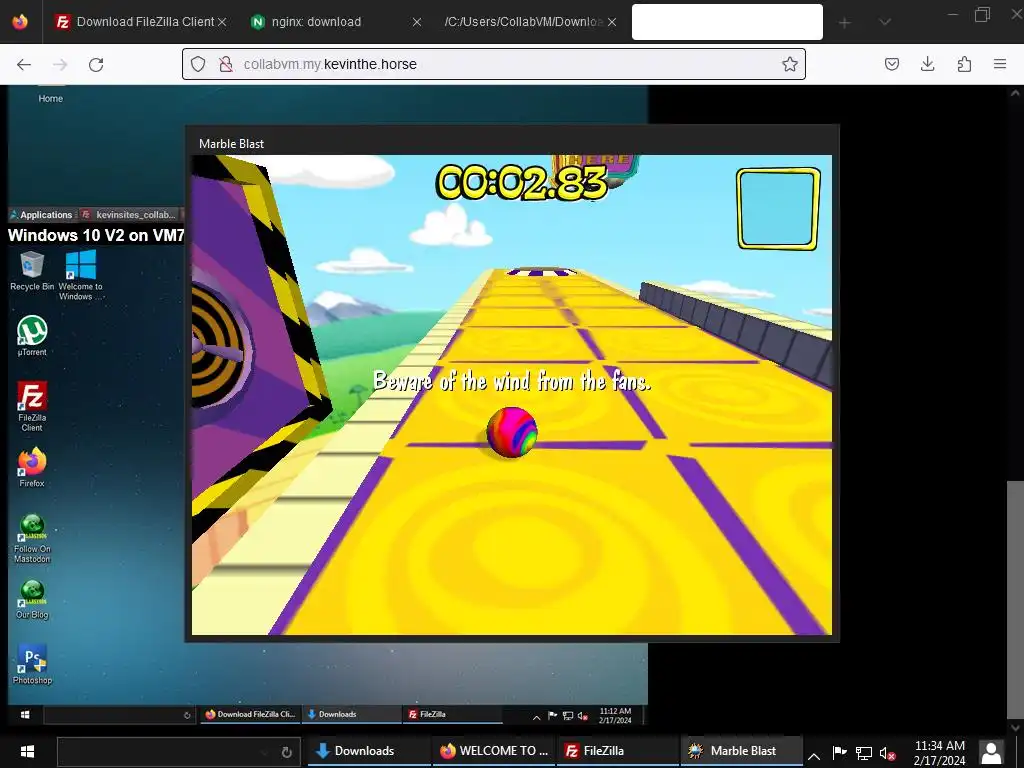Switch to Marble Blast taskbar item
Viewport: 1024px width, 768px height.
(x=742, y=751)
